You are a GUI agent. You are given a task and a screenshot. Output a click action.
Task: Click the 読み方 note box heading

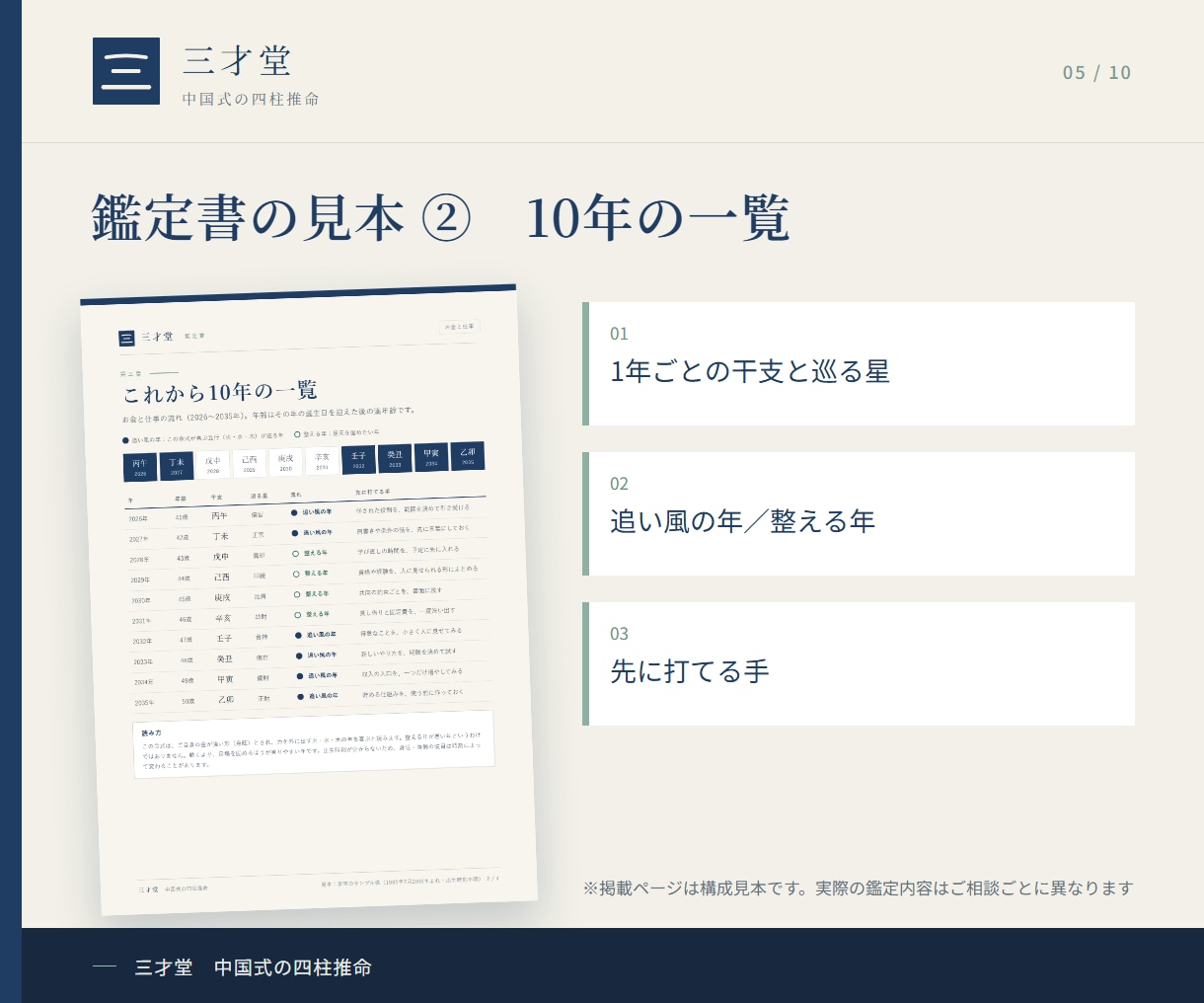[151, 733]
